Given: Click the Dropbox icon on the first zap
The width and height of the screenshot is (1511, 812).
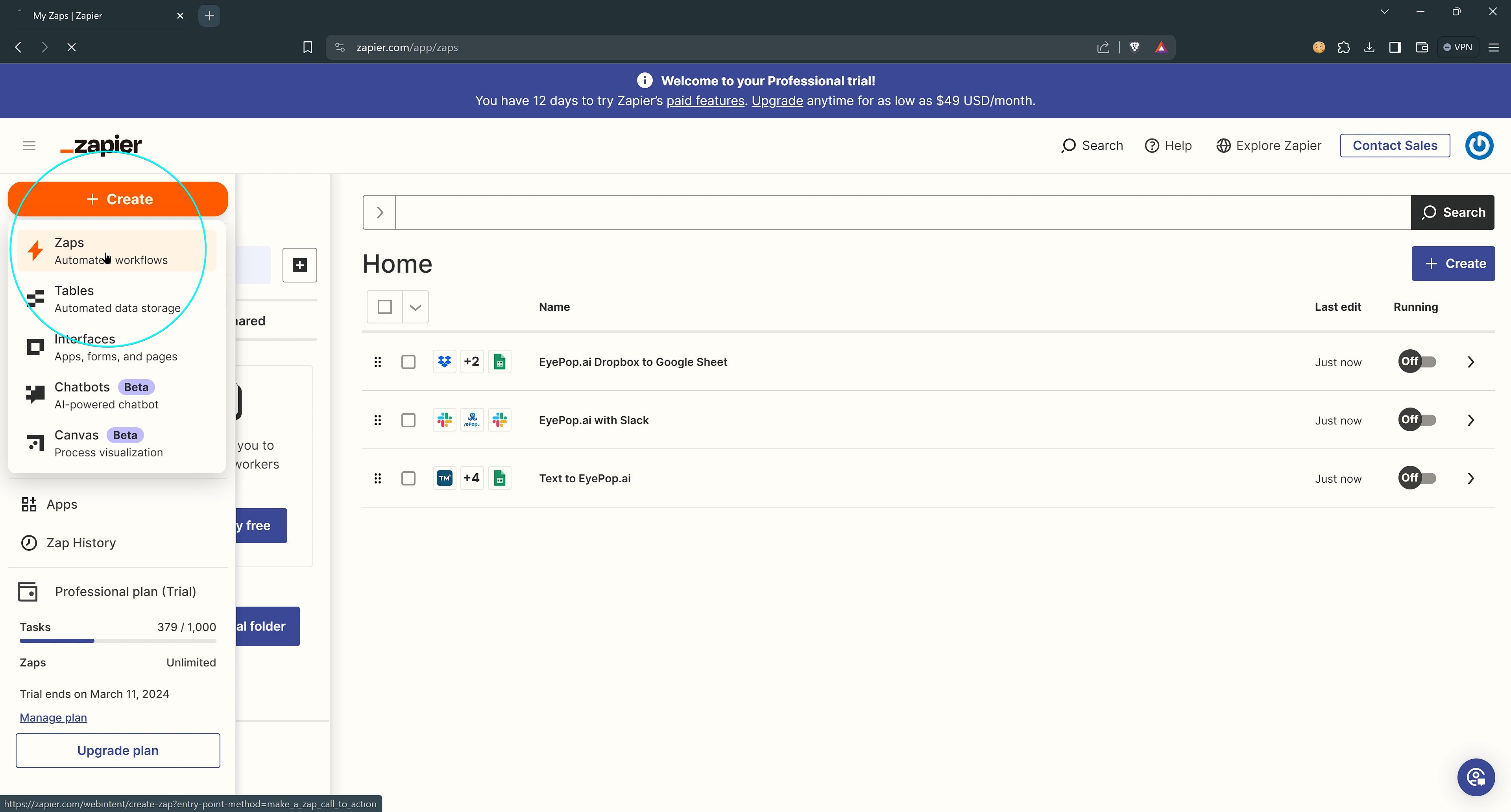Looking at the screenshot, I should point(444,362).
